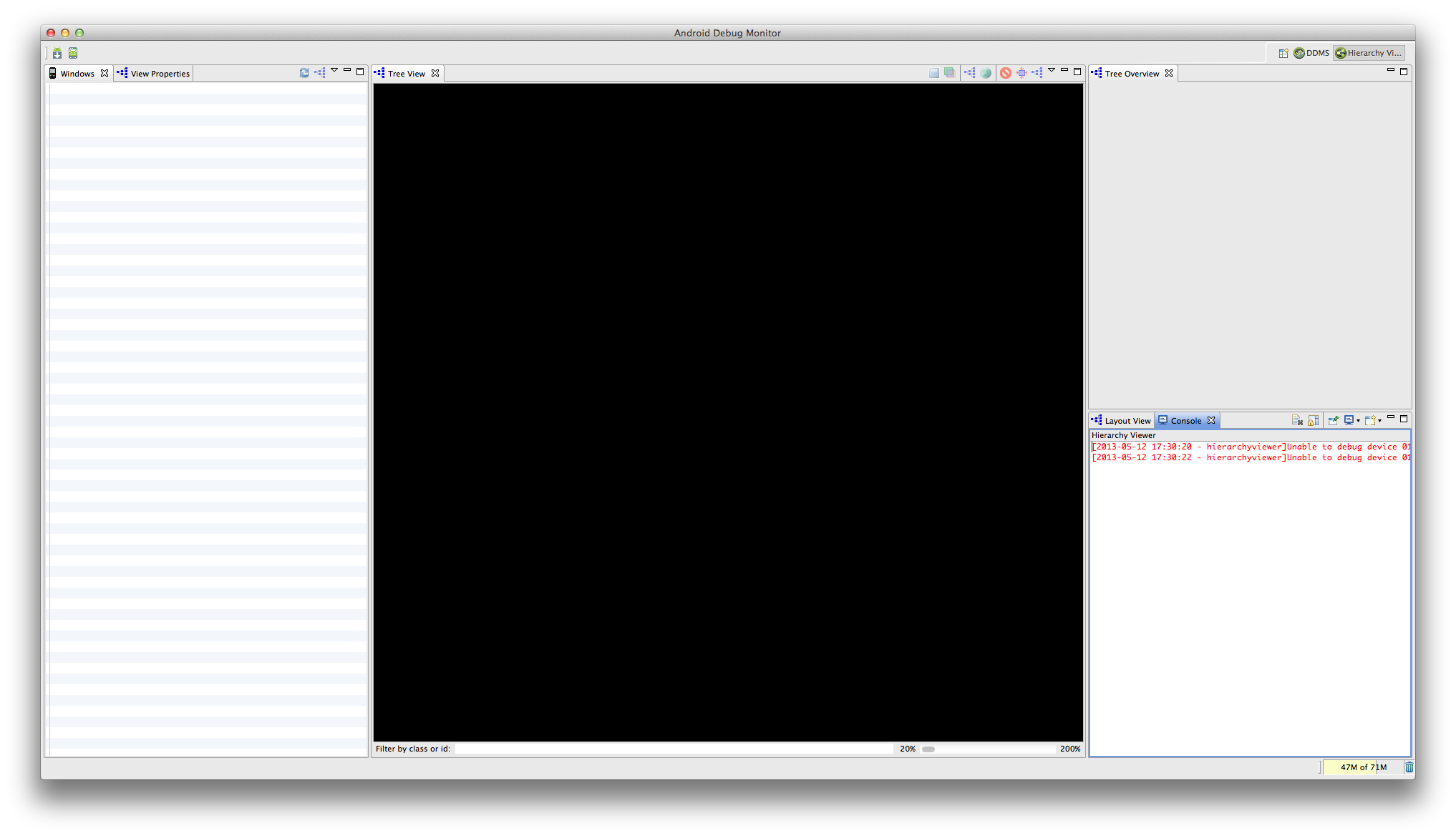1456x836 pixels.
Task: Request layout for the selected view
Action: point(1021,72)
